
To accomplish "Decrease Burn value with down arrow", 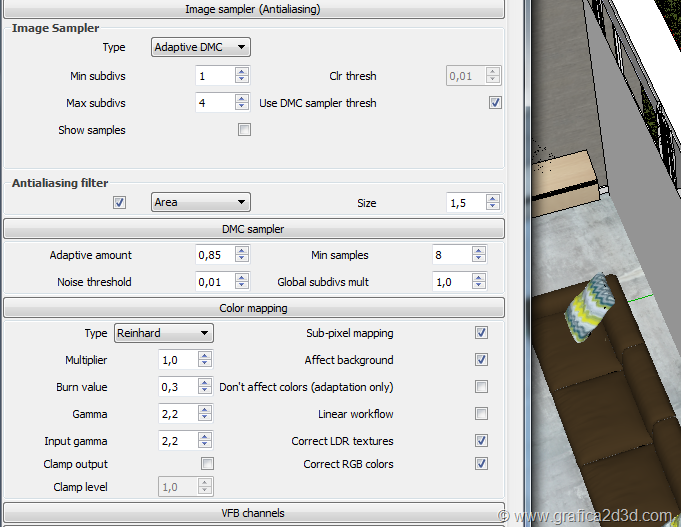I will (205, 391).
